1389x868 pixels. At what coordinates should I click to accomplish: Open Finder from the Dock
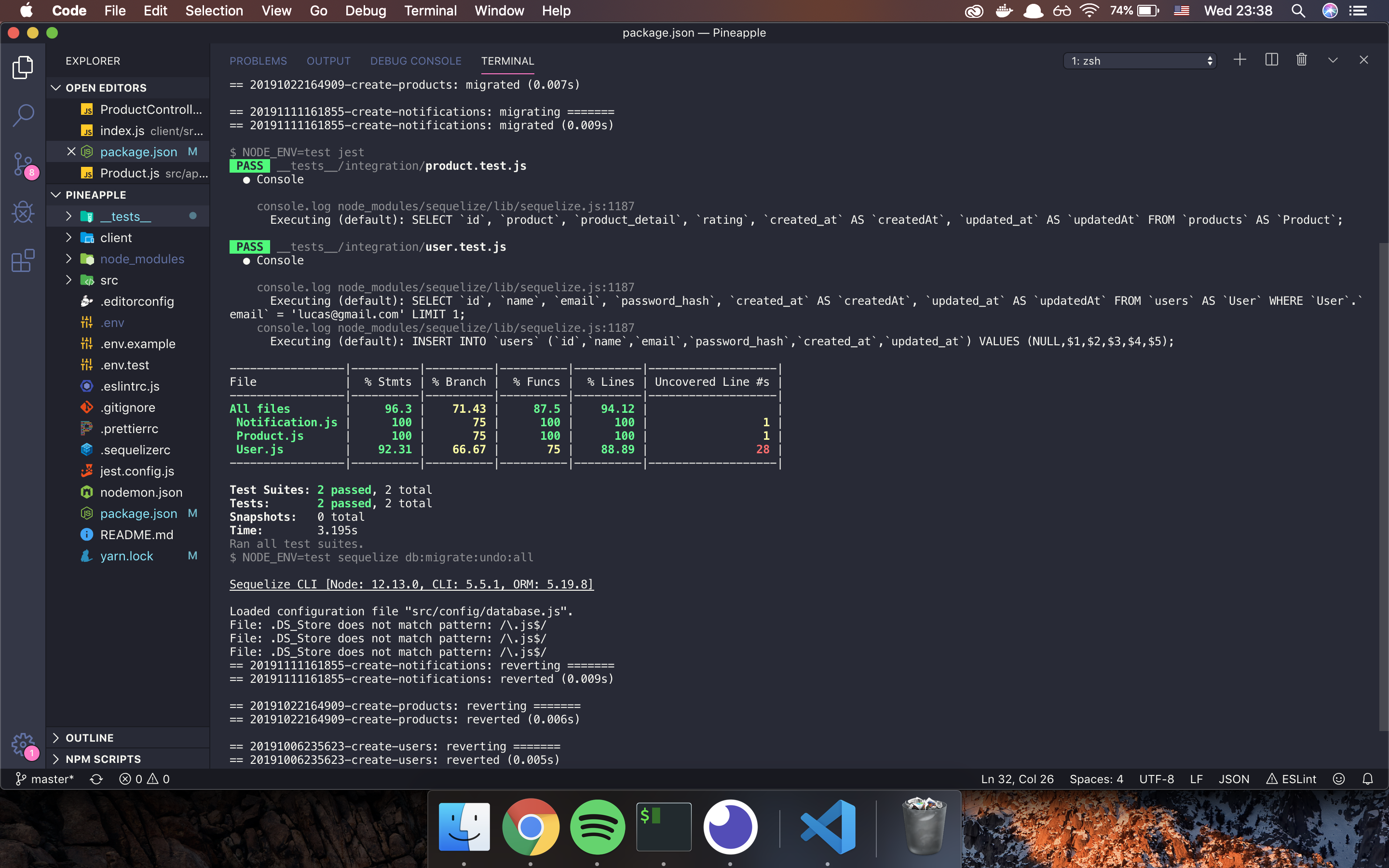[x=464, y=827]
